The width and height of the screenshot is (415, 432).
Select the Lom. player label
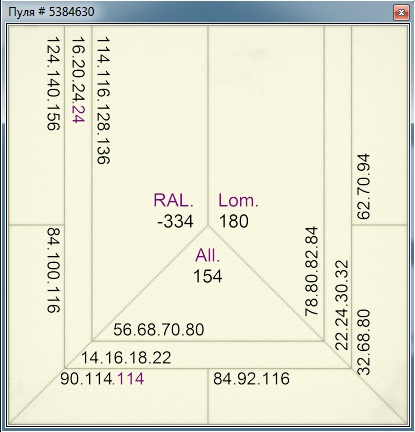(239, 200)
